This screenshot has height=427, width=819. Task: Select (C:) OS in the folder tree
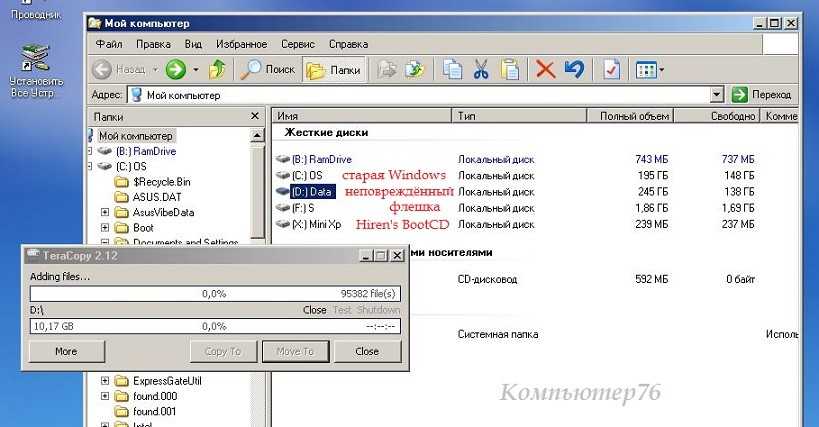tap(131, 167)
